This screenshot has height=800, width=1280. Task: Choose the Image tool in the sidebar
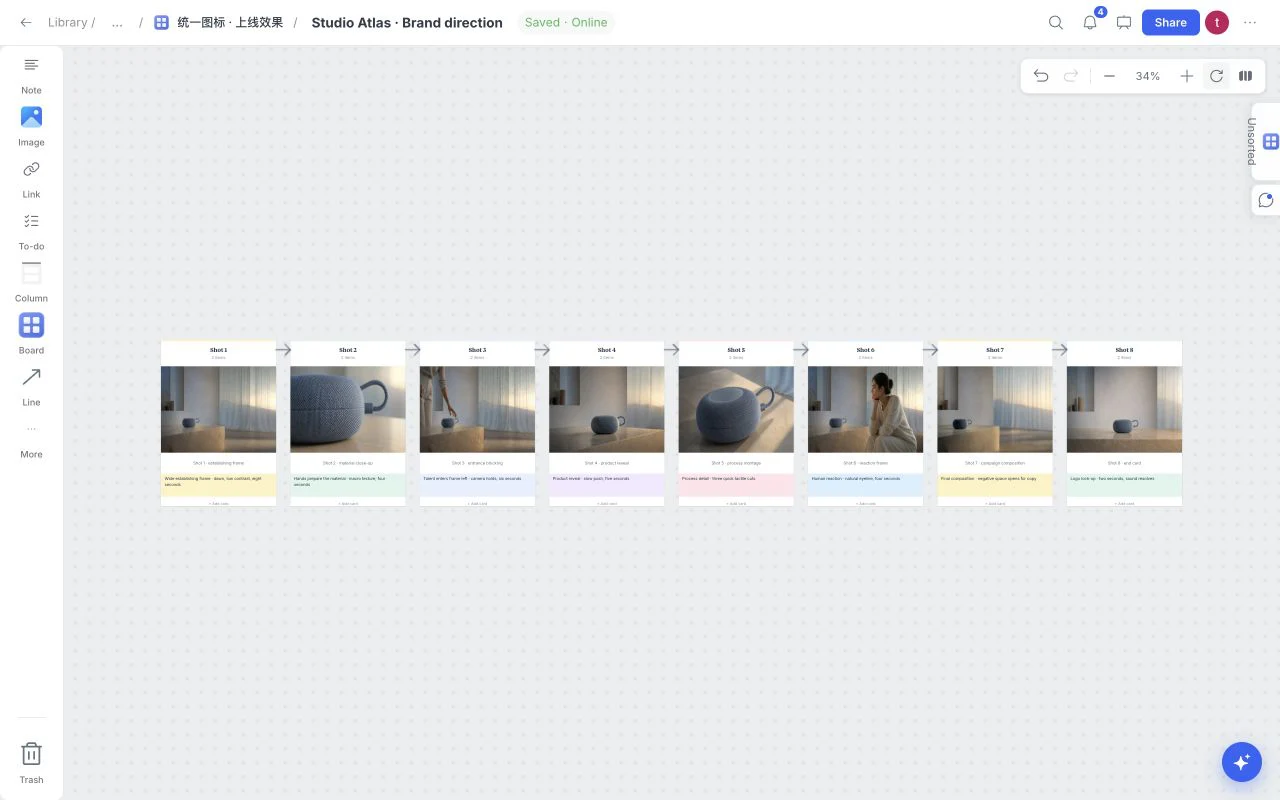pyautogui.click(x=31, y=127)
